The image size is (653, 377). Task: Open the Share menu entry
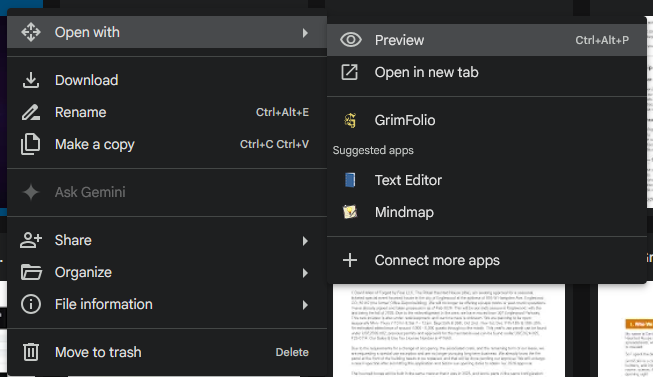click(167, 240)
